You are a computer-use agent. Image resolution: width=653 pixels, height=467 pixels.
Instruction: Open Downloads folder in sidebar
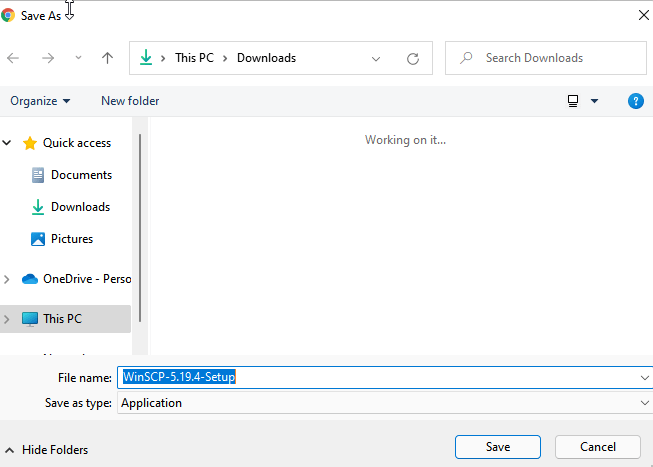tap(80, 207)
